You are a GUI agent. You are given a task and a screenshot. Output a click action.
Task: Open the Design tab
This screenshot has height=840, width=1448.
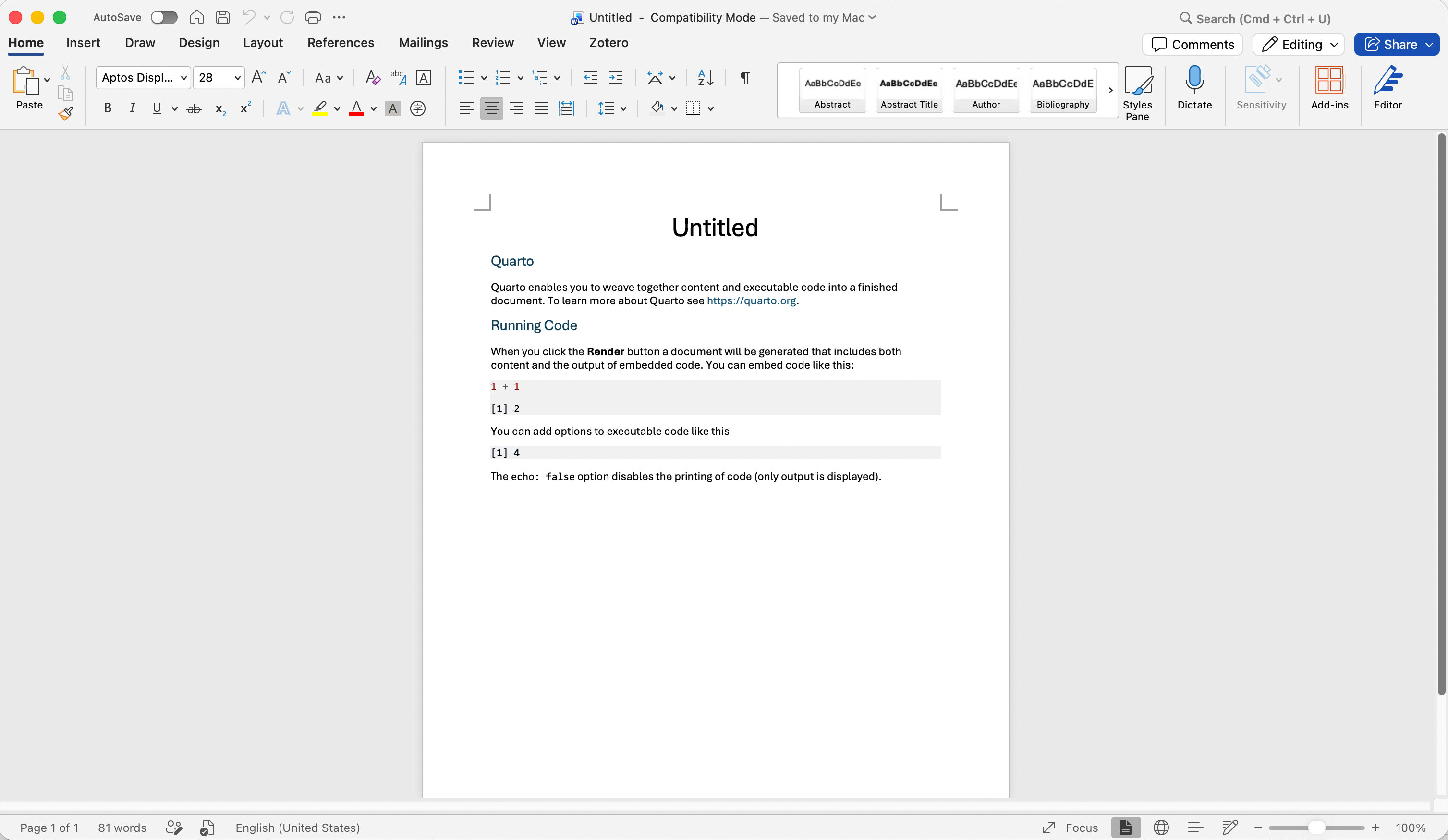pos(199,43)
